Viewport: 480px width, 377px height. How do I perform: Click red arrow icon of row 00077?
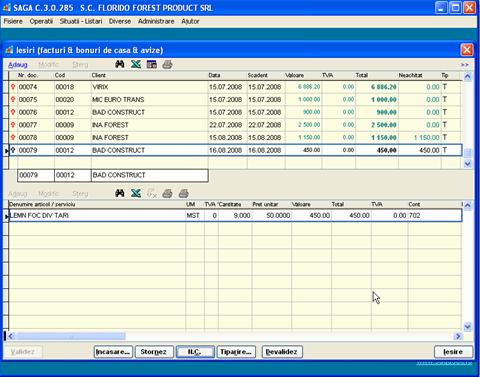tap(13, 125)
